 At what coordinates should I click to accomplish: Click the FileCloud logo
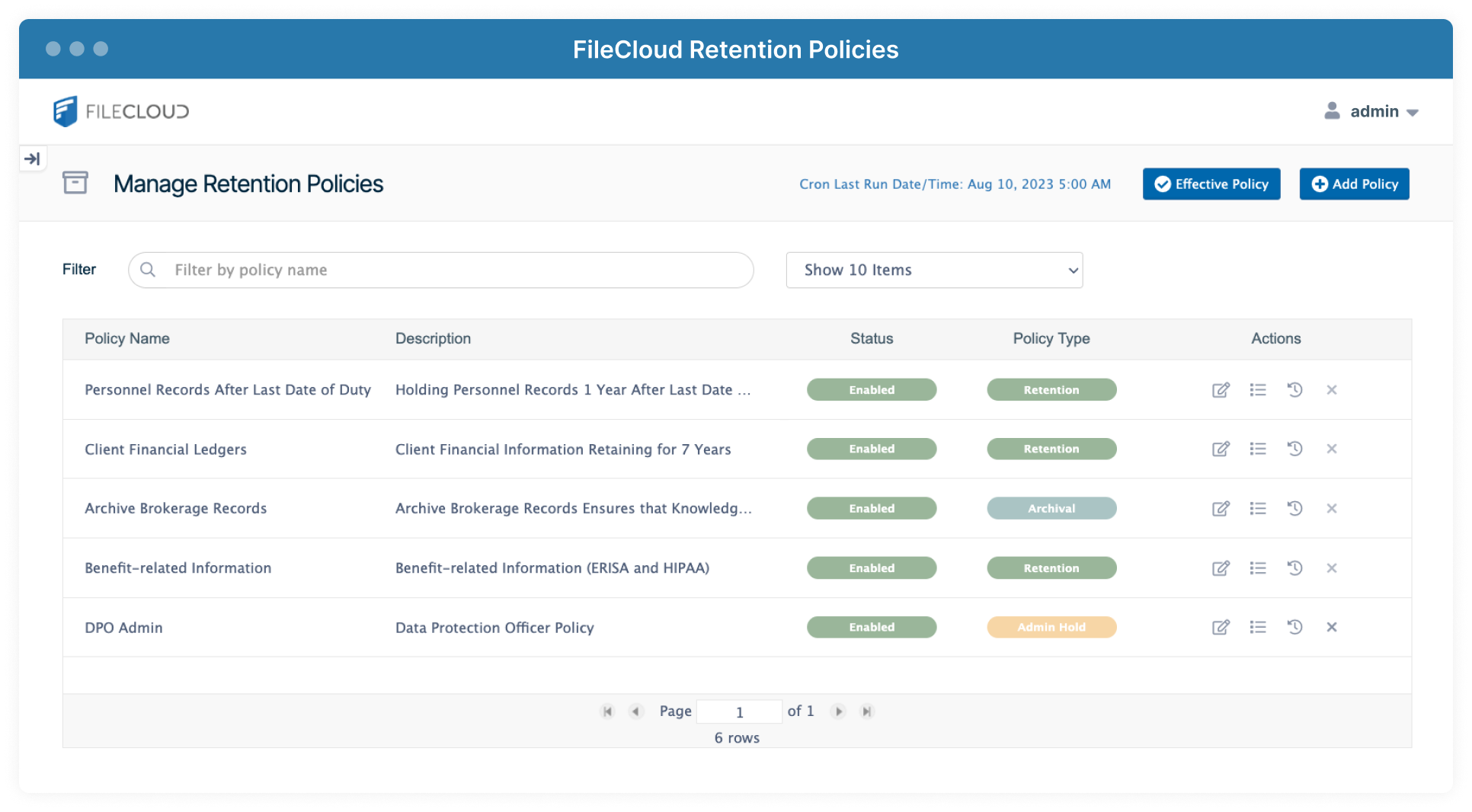120,110
